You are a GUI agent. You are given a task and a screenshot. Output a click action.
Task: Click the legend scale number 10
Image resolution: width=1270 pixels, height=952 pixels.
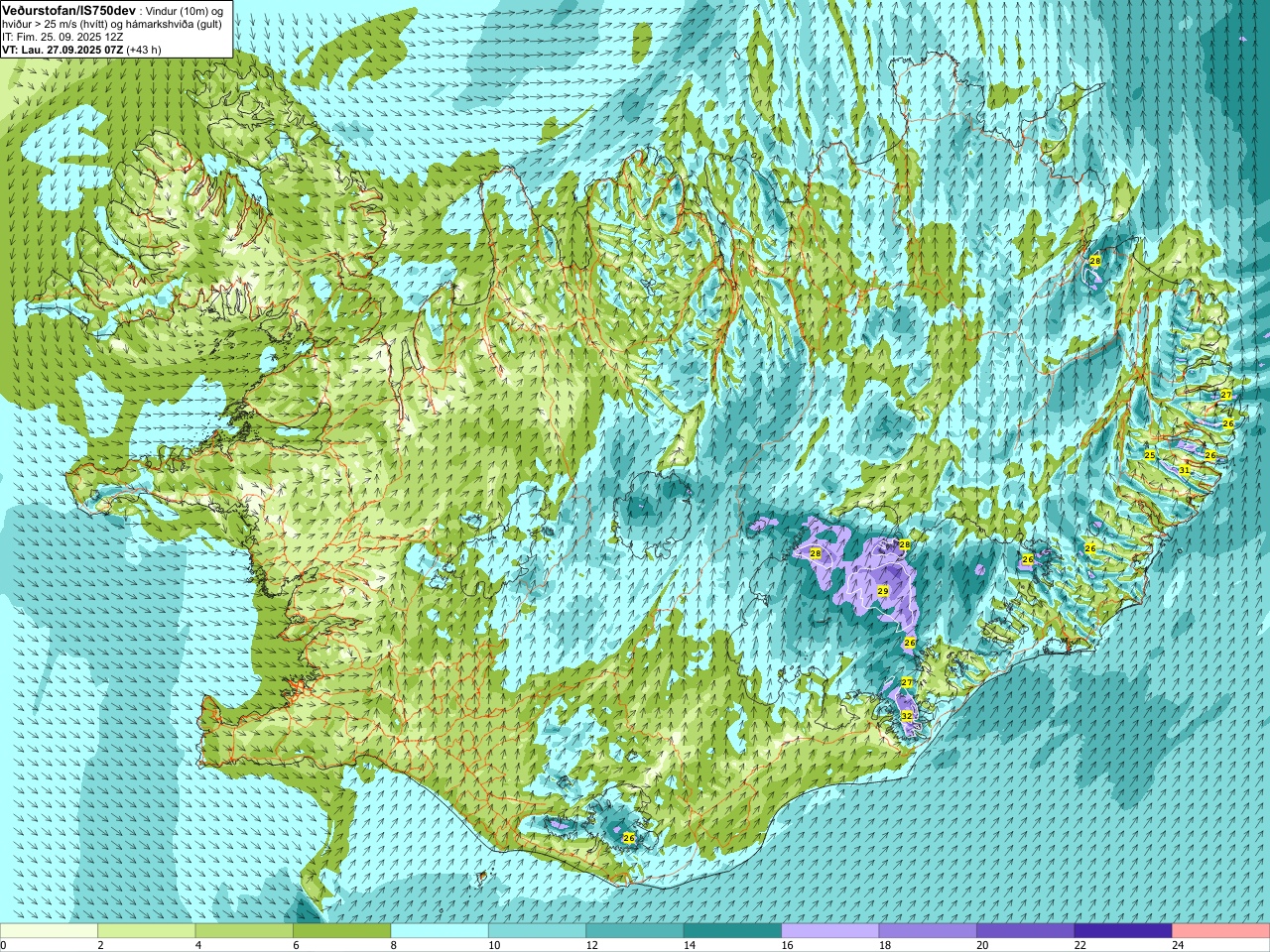click(494, 946)
